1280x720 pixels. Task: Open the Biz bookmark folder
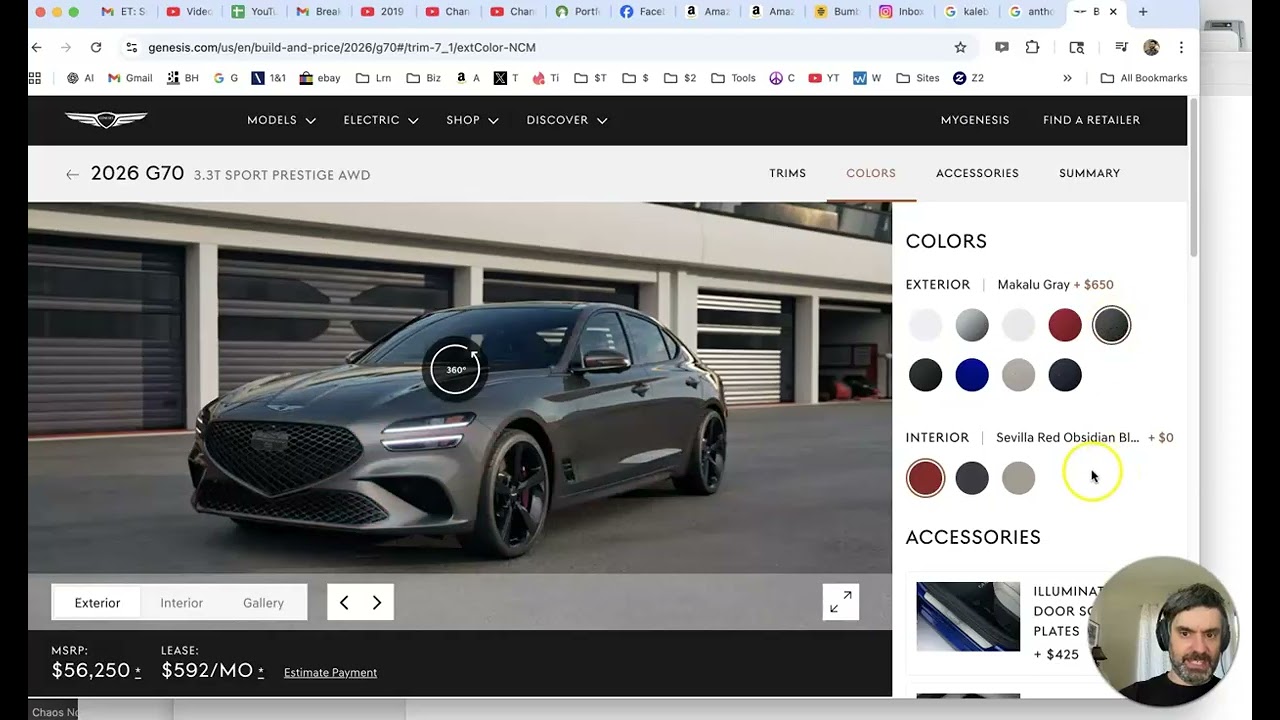click(x=423, y=78)
